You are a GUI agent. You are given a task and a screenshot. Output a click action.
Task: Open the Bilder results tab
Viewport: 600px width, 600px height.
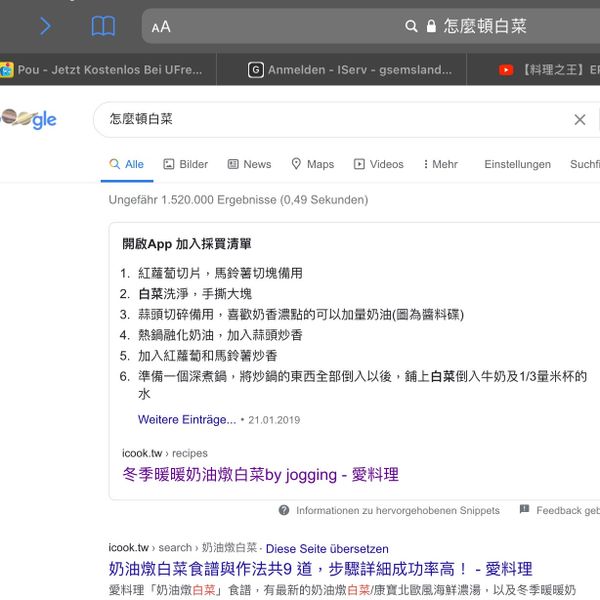(186, 164)
